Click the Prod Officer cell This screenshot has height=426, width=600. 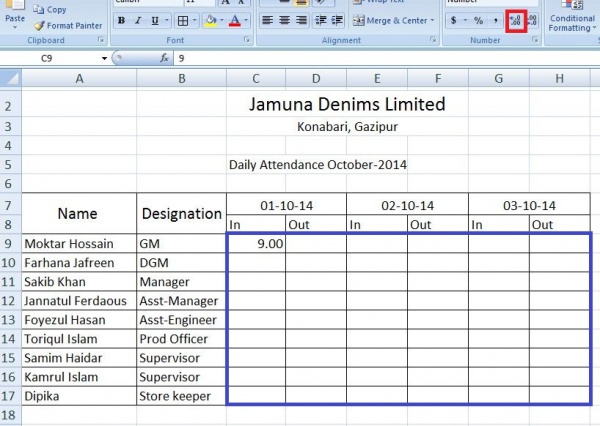(x=182, y=339)
